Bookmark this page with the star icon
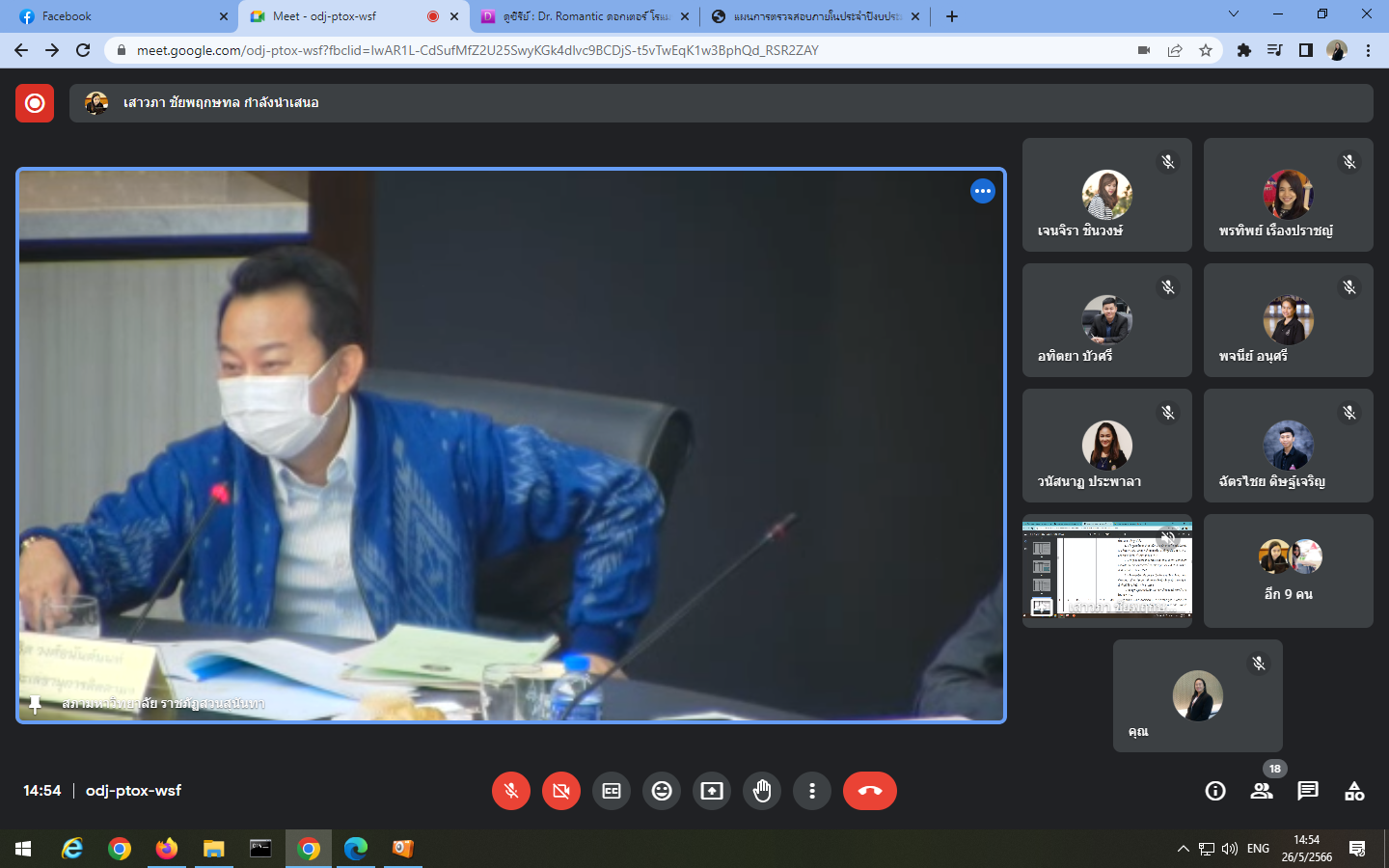The height and width of the screenshot is (868, 1389). click(x=1206, y=51)
